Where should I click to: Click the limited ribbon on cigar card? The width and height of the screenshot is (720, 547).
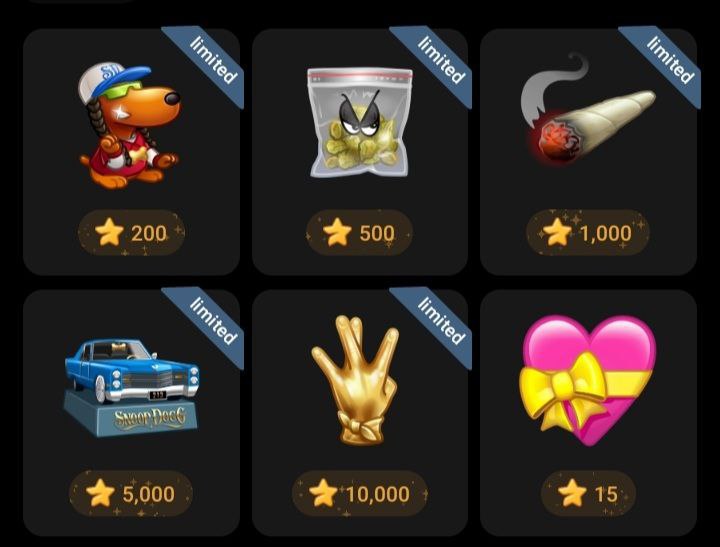[x=669, y=60]
